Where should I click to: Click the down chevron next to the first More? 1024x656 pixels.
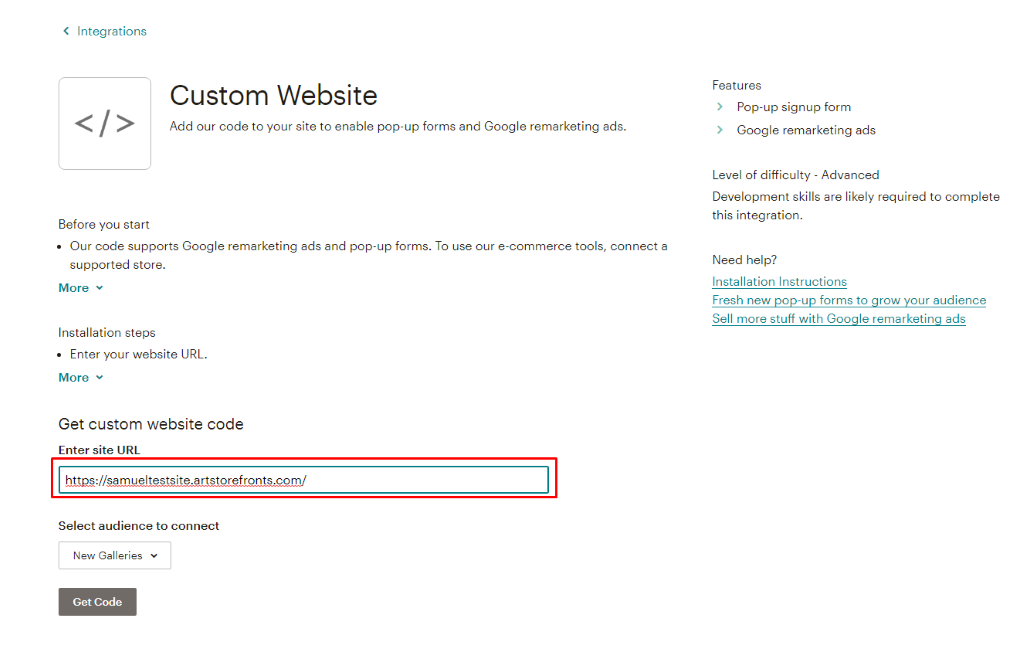[x=100, y=288]
